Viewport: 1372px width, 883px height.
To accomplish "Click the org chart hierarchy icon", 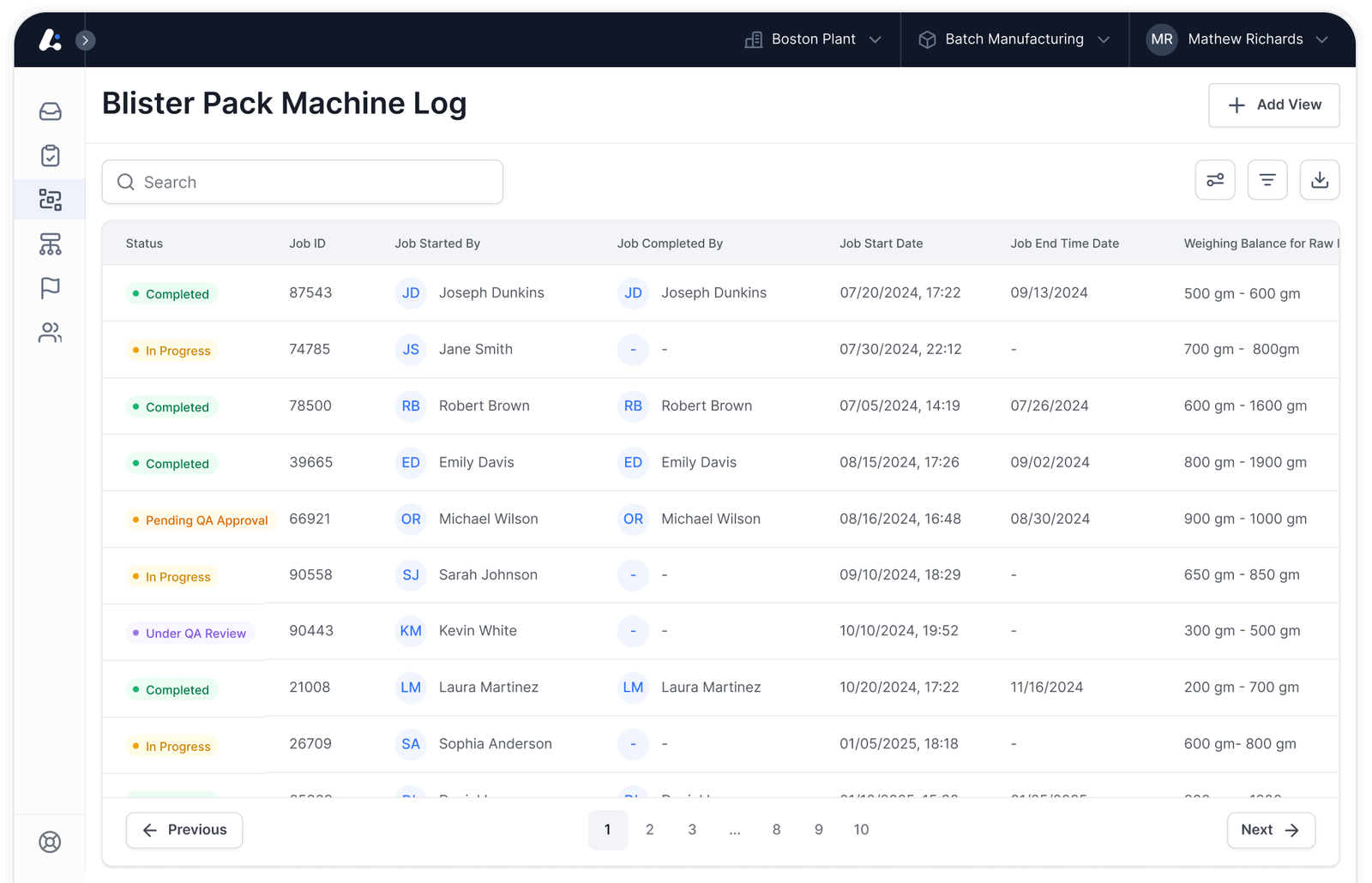I will coord(50,244).
